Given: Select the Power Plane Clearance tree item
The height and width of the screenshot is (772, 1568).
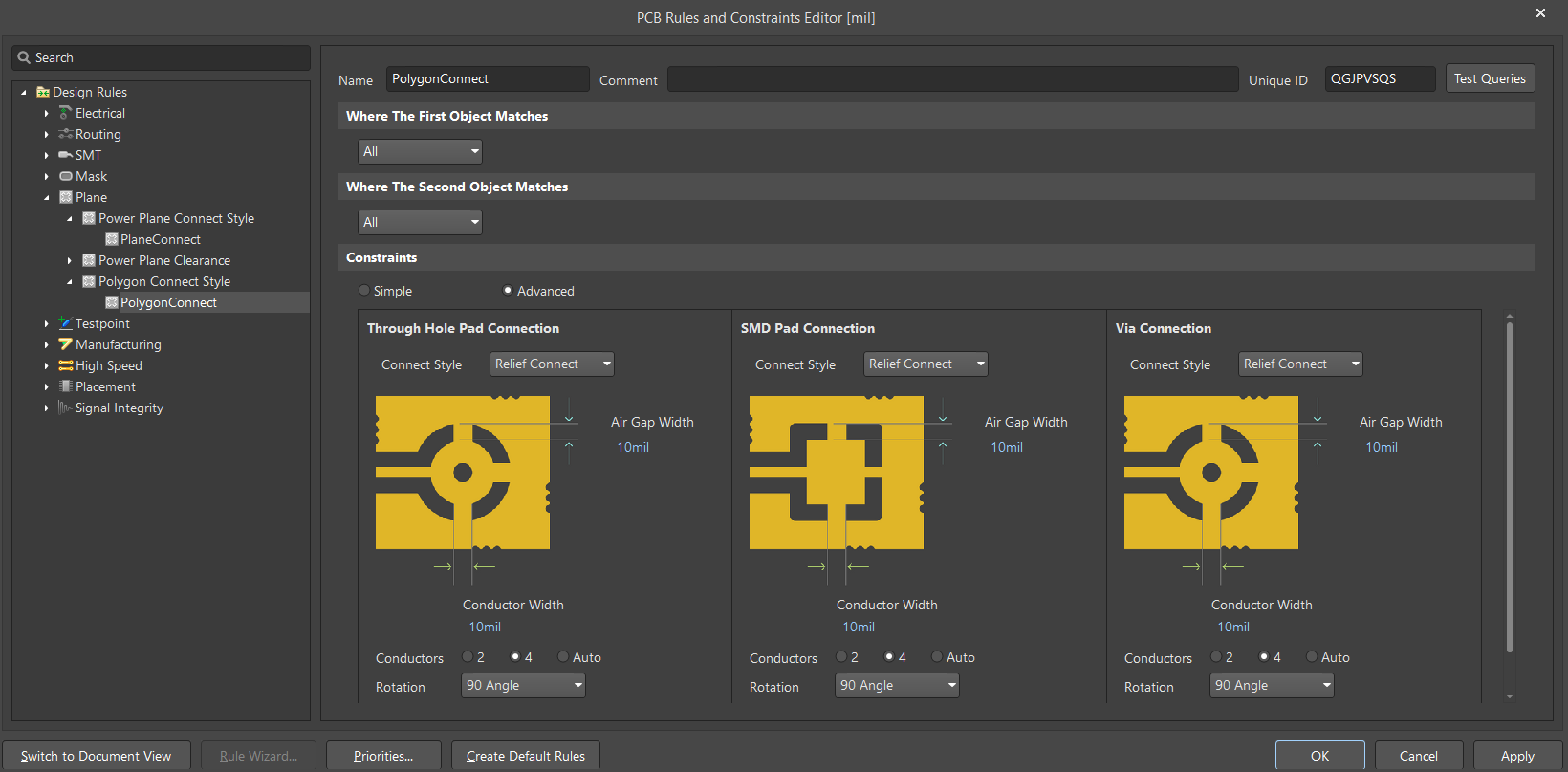Looking at the screenshot, I should click(x=164, y=260).
